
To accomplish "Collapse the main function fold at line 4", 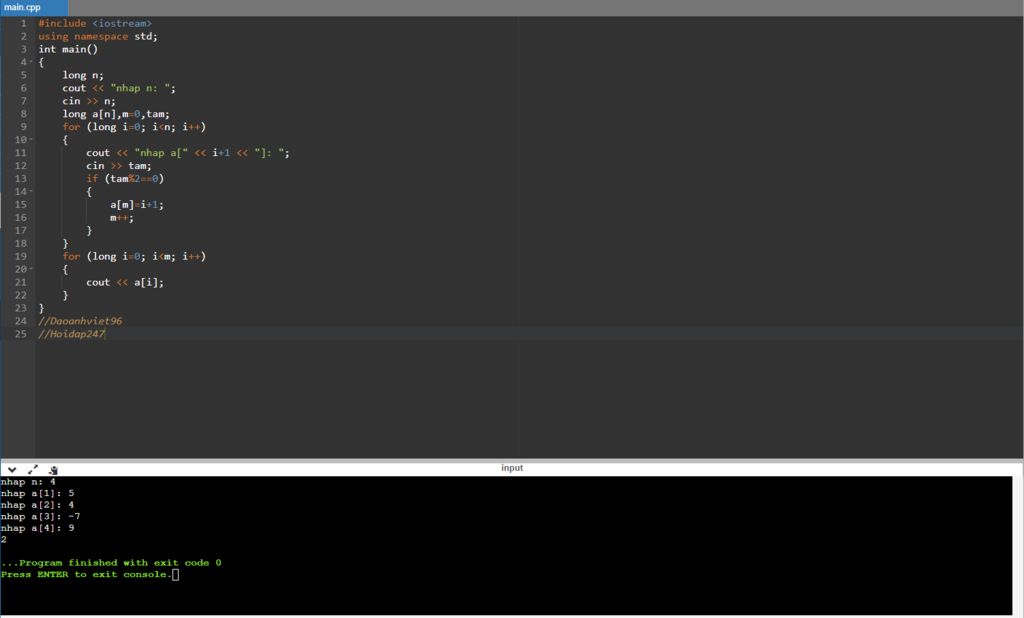I will click(31, 62).
